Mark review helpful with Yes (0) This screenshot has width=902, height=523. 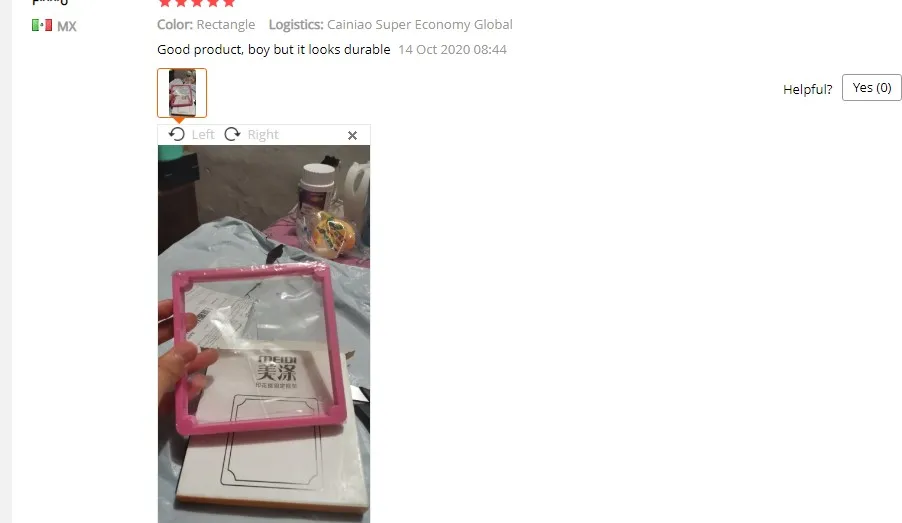point(872,87)
